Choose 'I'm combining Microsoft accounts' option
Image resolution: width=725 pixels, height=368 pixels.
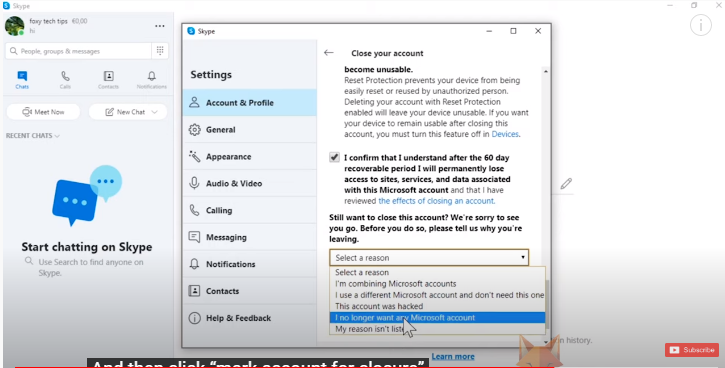pos(437,283)
